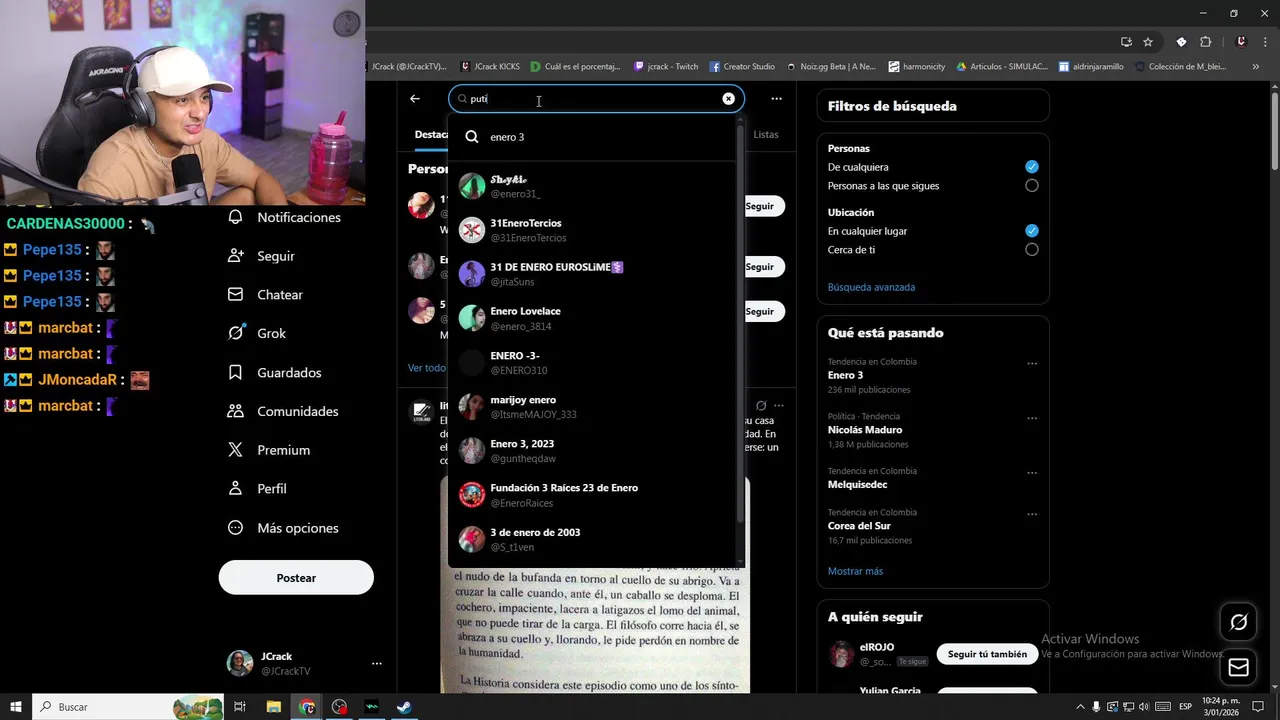
Task: Click the page's vertical scrollbar
Action: pyautogui.click(x=1275, y=130)
